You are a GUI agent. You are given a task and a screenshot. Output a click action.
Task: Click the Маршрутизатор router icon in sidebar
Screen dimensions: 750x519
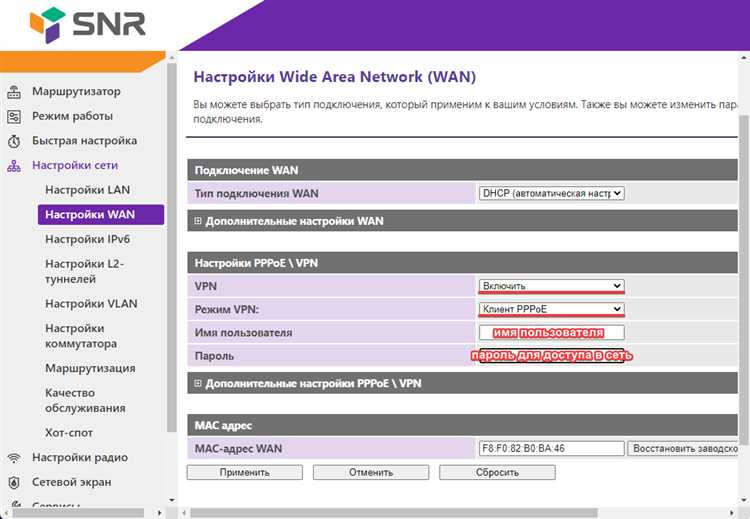(14, 92)
